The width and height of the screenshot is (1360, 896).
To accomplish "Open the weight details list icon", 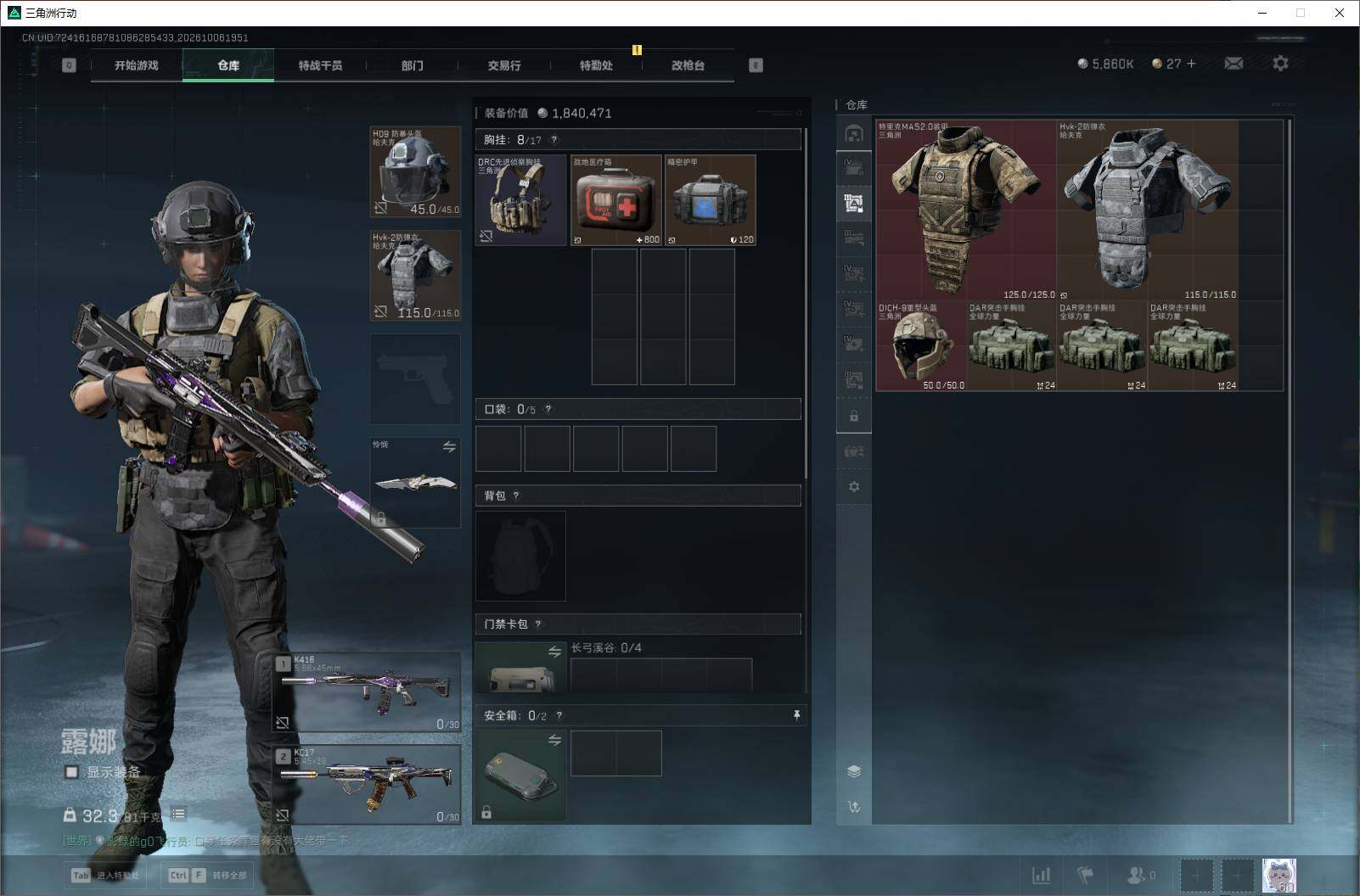I will (178, 814).
